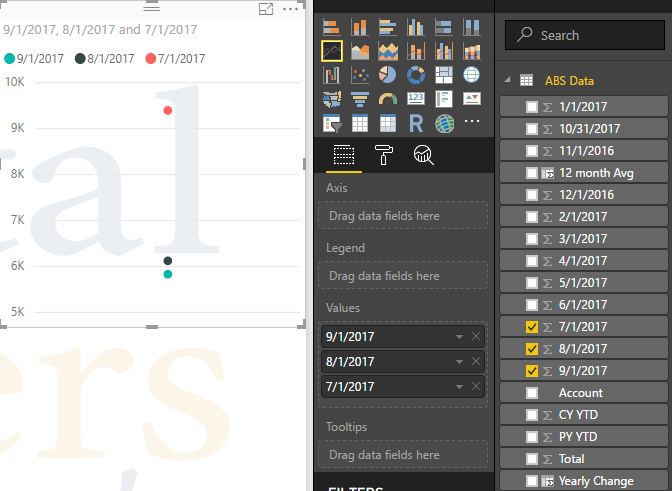Click the teal 9/1/2017 legend marker

[9, 58]
